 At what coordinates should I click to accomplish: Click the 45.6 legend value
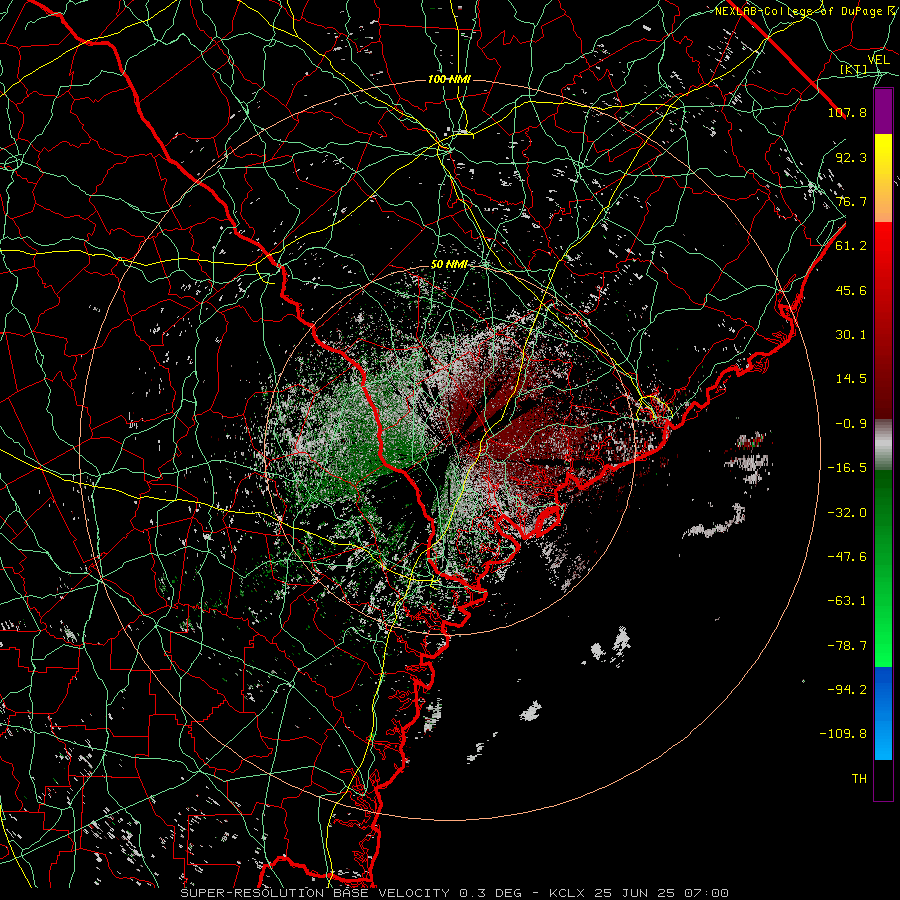[x=851, y=290]
